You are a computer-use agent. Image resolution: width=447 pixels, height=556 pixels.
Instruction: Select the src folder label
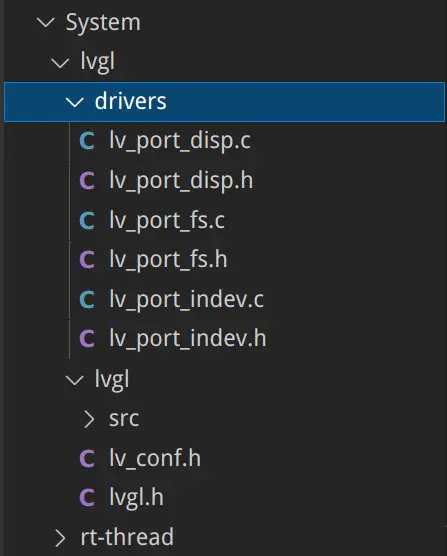pos(124,419)
